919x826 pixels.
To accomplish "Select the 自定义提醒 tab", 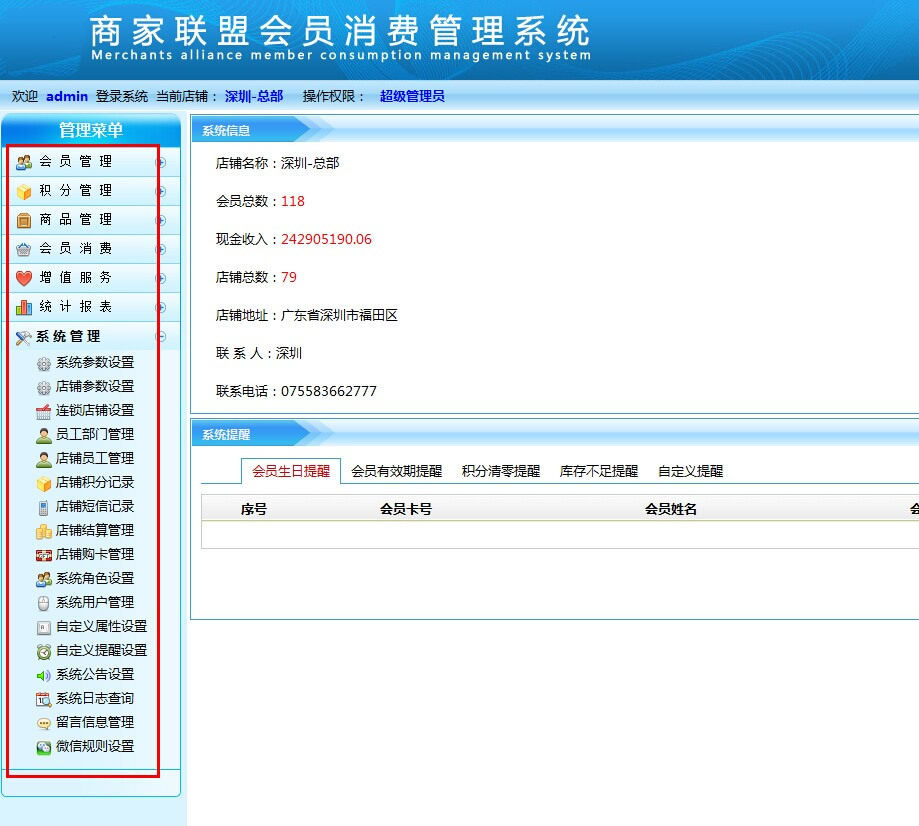I will 690,471.
